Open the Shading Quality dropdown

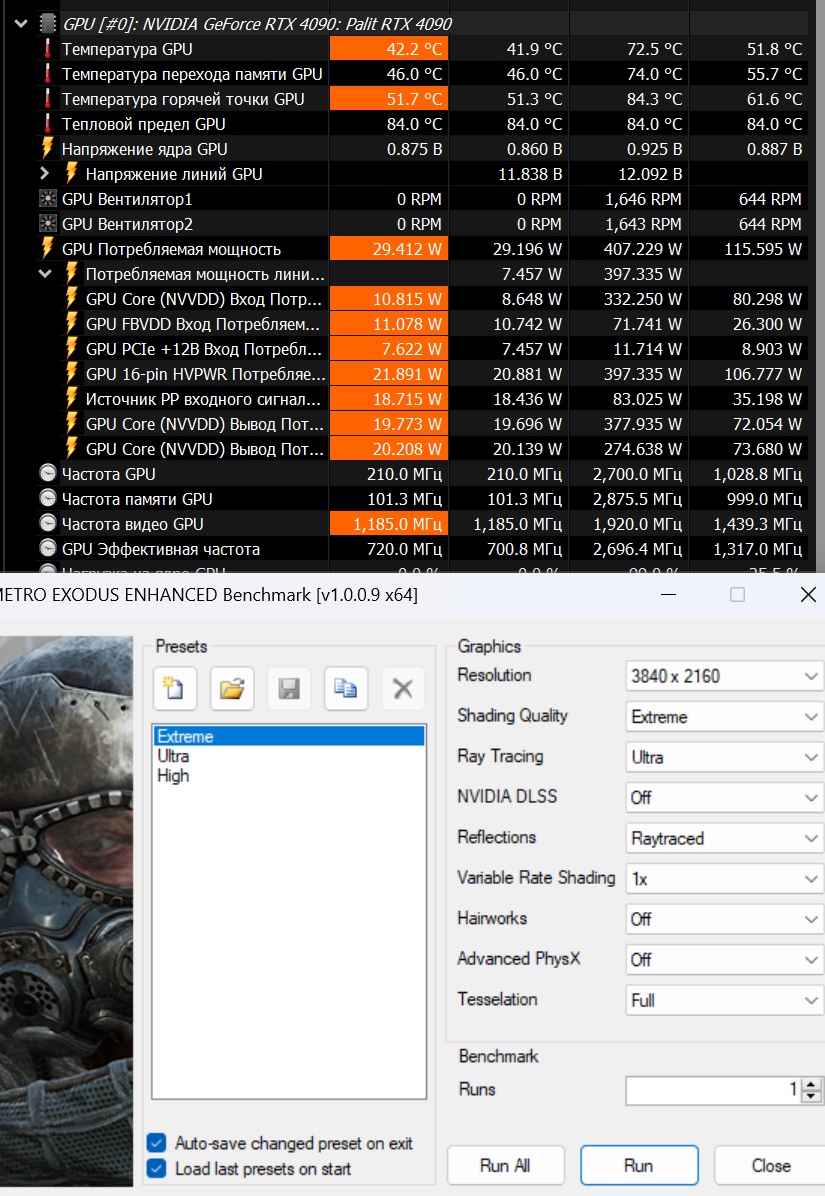coord(724,716)
